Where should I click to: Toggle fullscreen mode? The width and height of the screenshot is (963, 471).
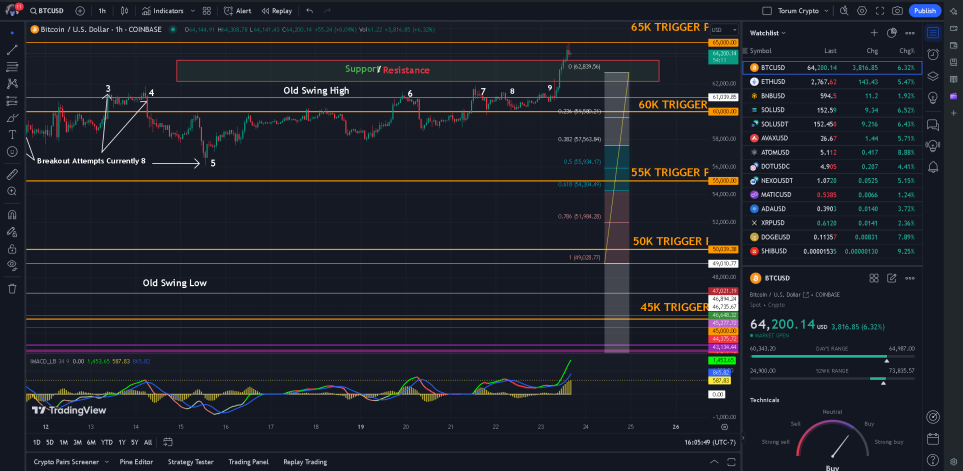click(x=880, y=11)
